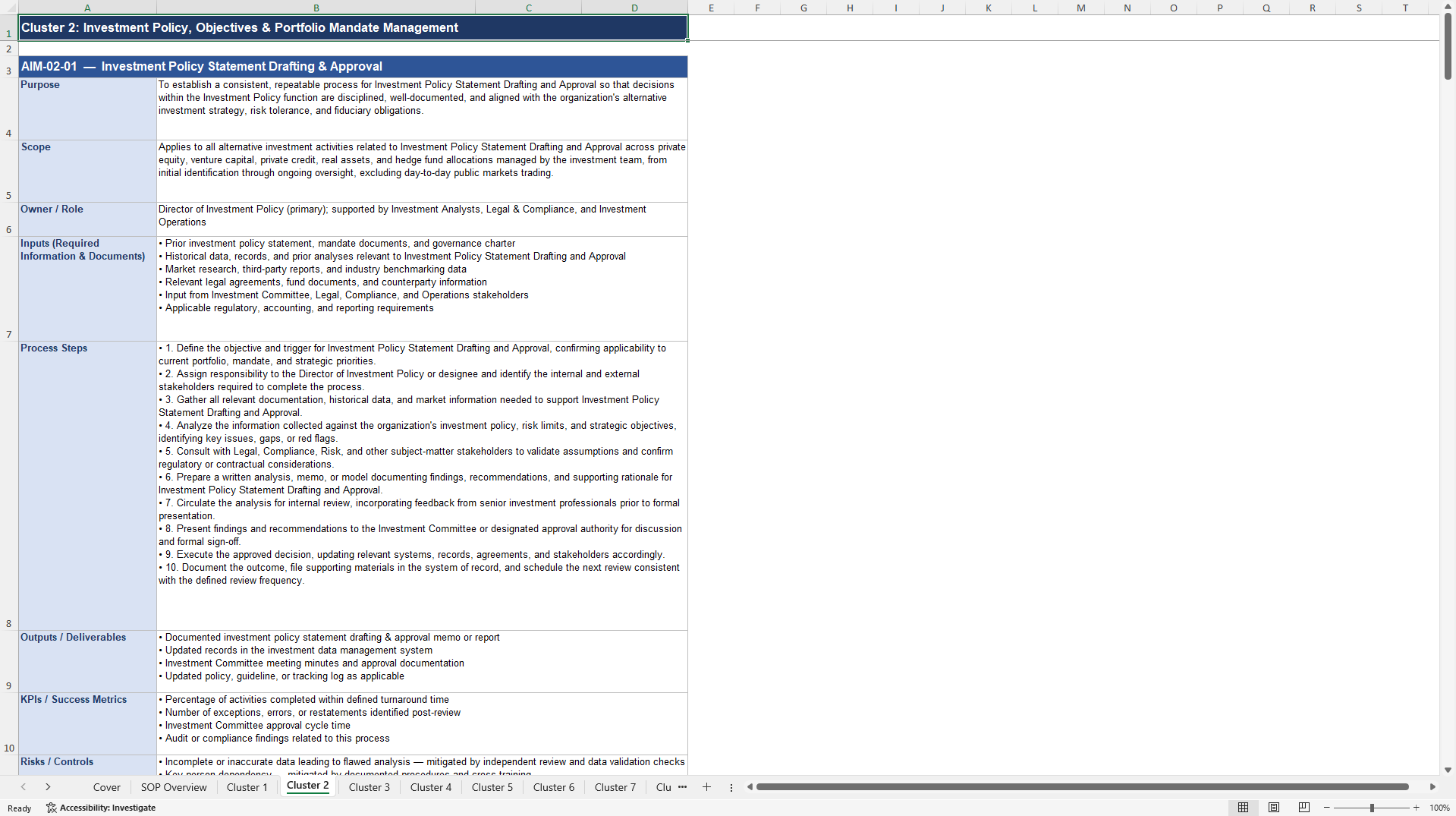Go to Cluster 5 sheet tab

point(492,787)
